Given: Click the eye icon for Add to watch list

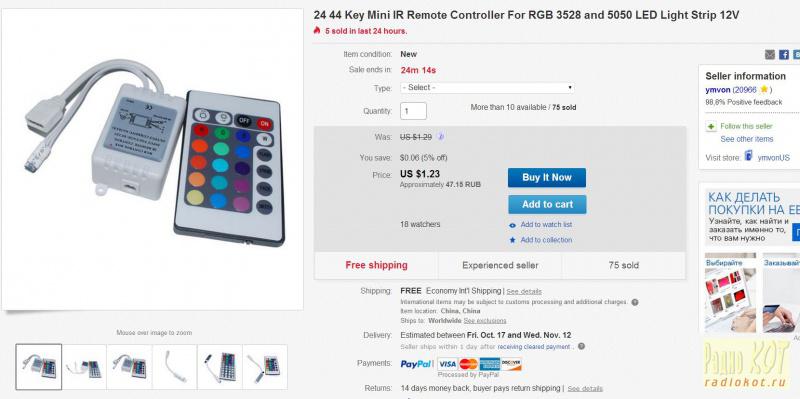Looking at the screenshot, I should point(513,225).
